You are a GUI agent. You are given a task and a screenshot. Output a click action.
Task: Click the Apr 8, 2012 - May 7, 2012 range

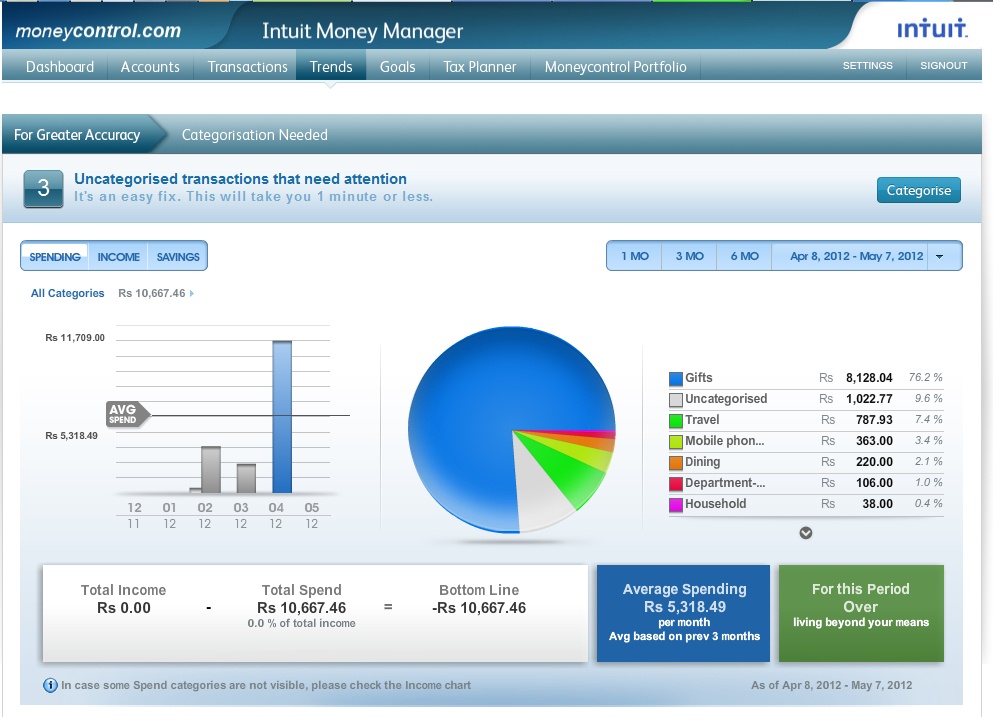pos(856,256)
